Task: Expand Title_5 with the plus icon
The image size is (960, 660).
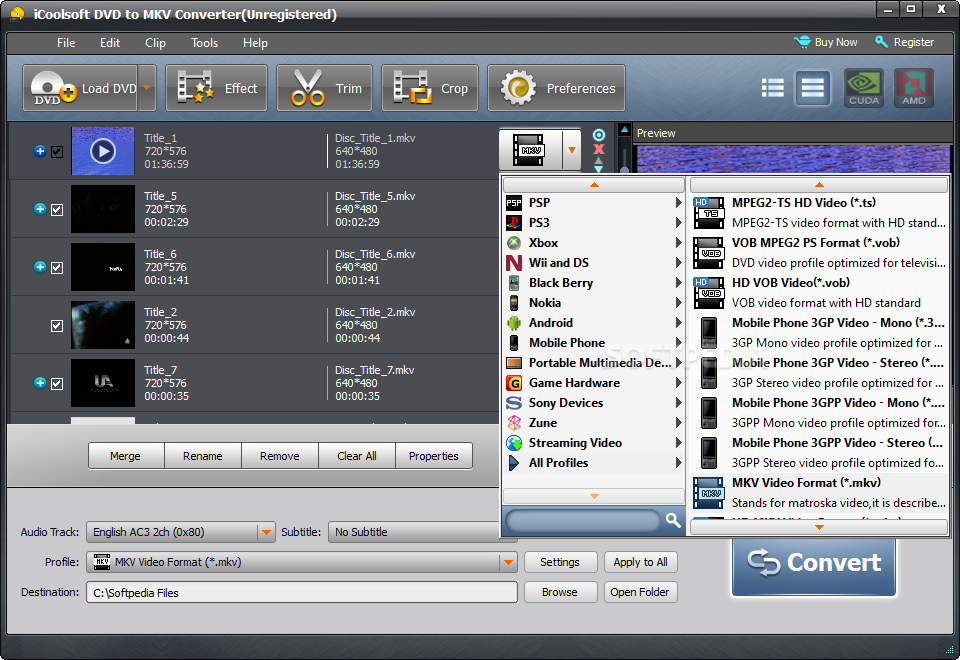Action: (x=40, y=209)
